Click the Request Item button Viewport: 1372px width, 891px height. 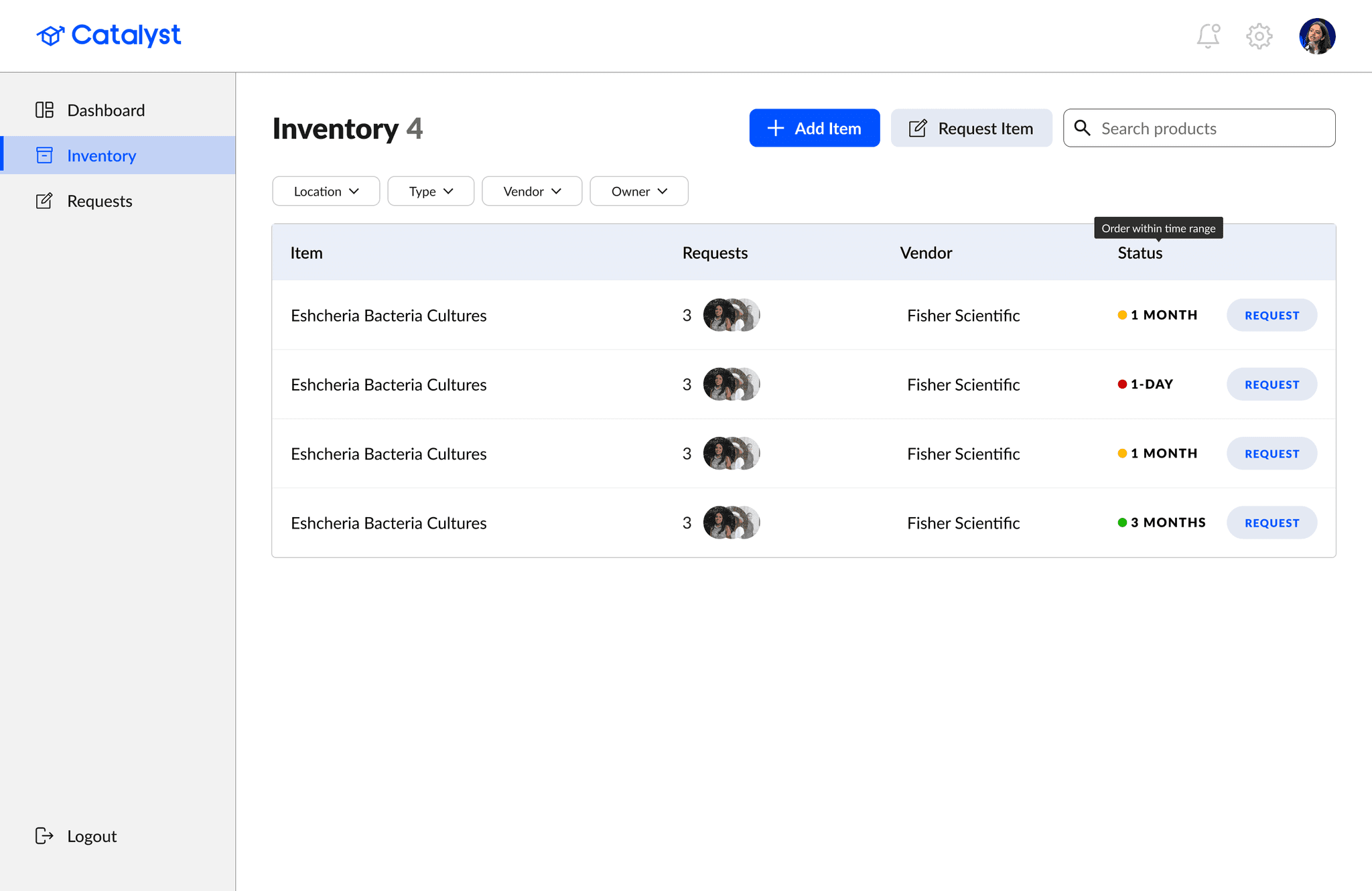click(971, 128)
